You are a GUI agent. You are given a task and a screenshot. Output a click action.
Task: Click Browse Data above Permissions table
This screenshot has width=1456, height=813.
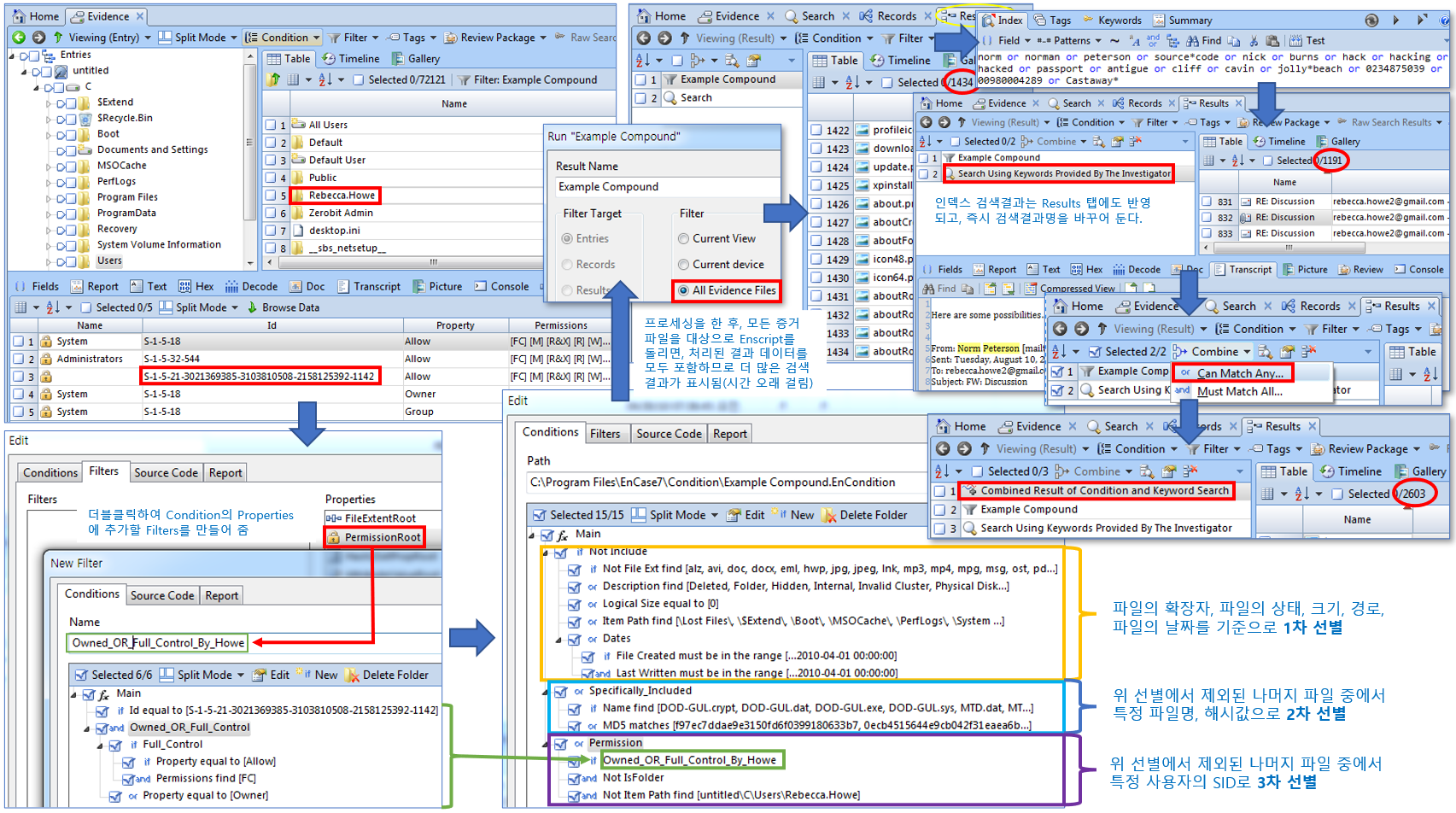coord(284,307)
